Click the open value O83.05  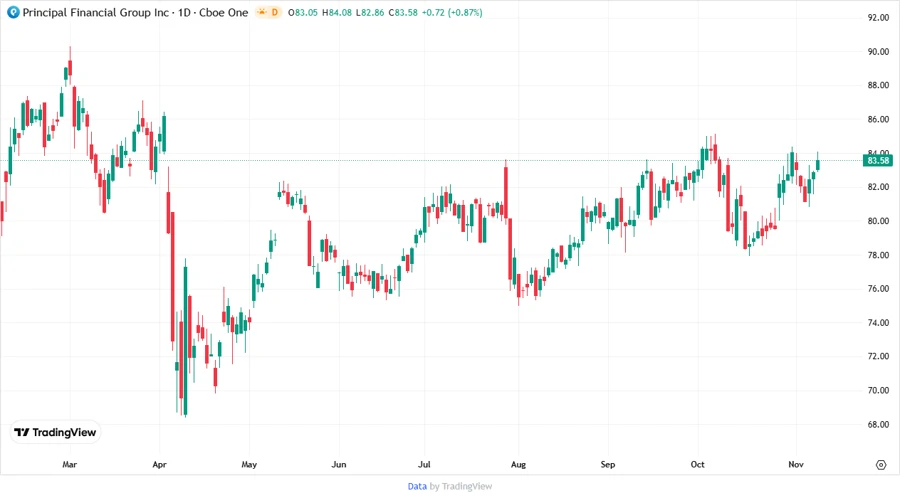pos(302,12)
